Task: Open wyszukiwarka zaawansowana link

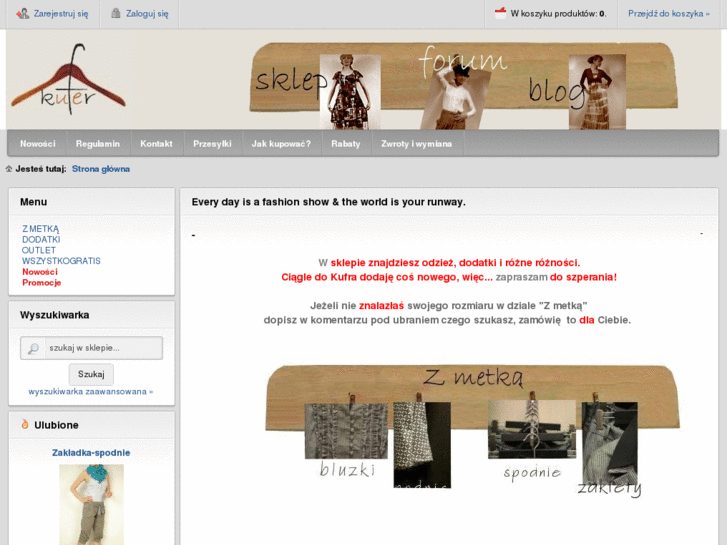Action: (91, 391)
